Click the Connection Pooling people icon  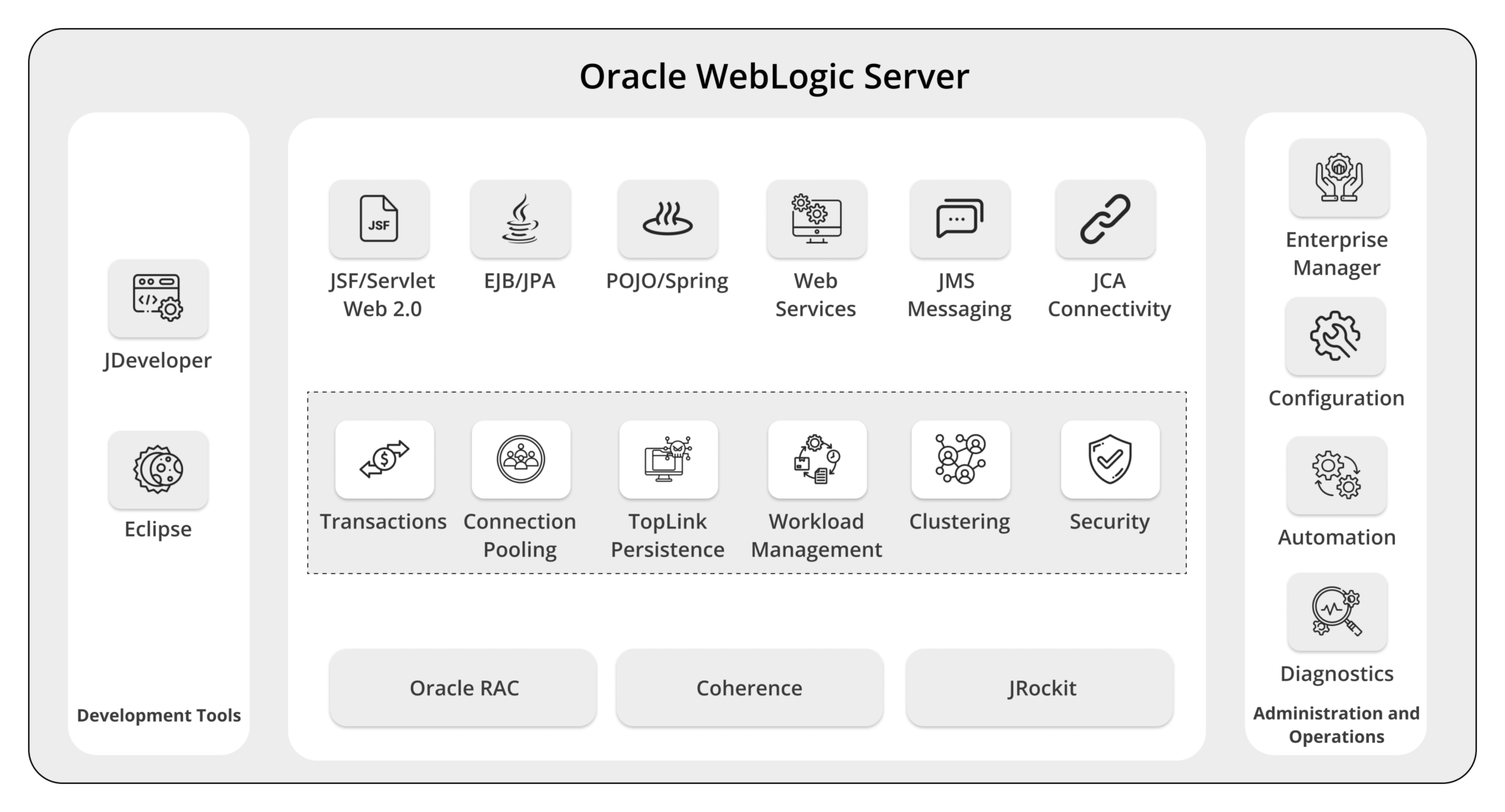coord(521,459)
